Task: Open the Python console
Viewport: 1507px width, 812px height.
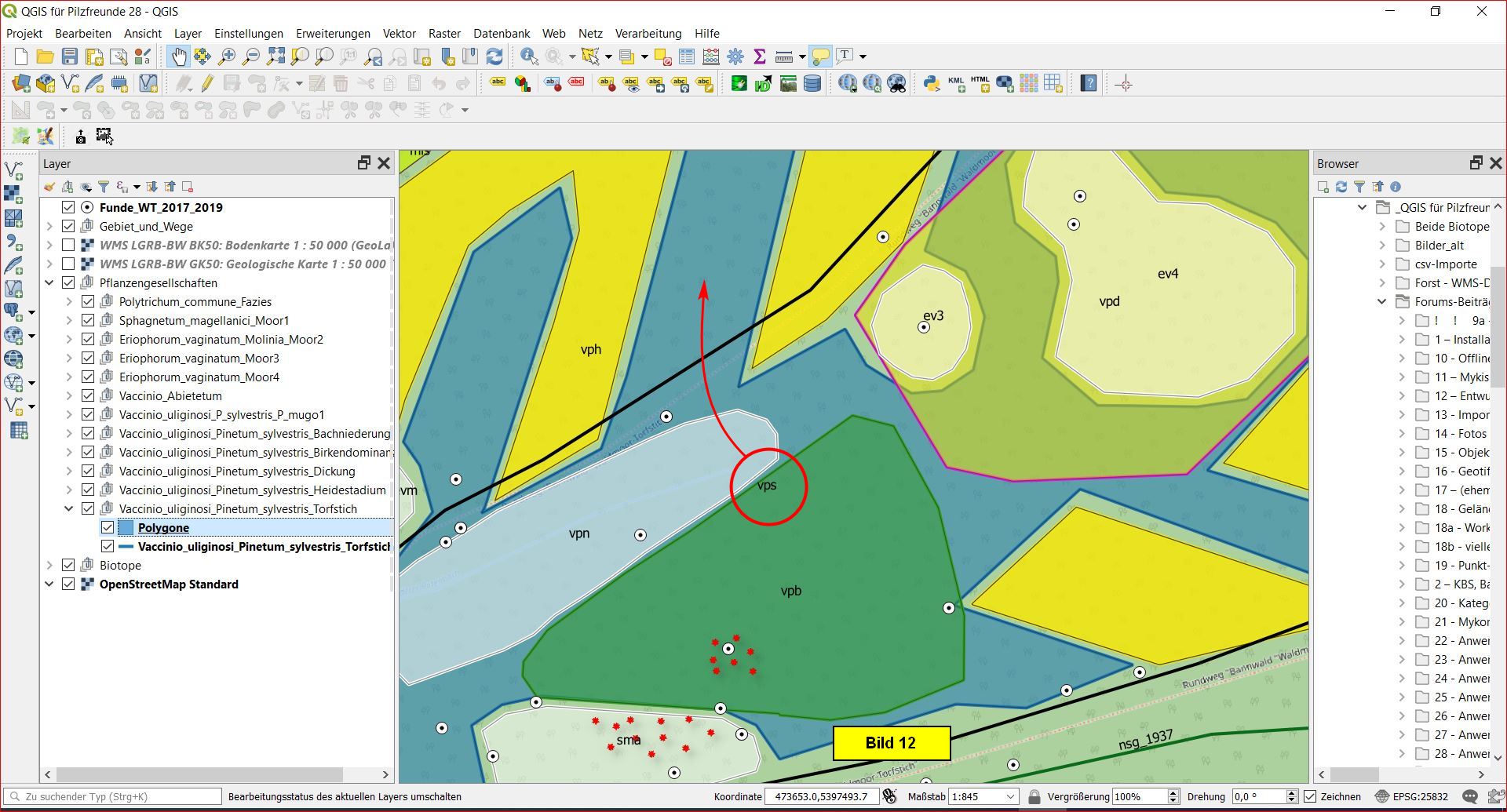Action: (932, 84)
